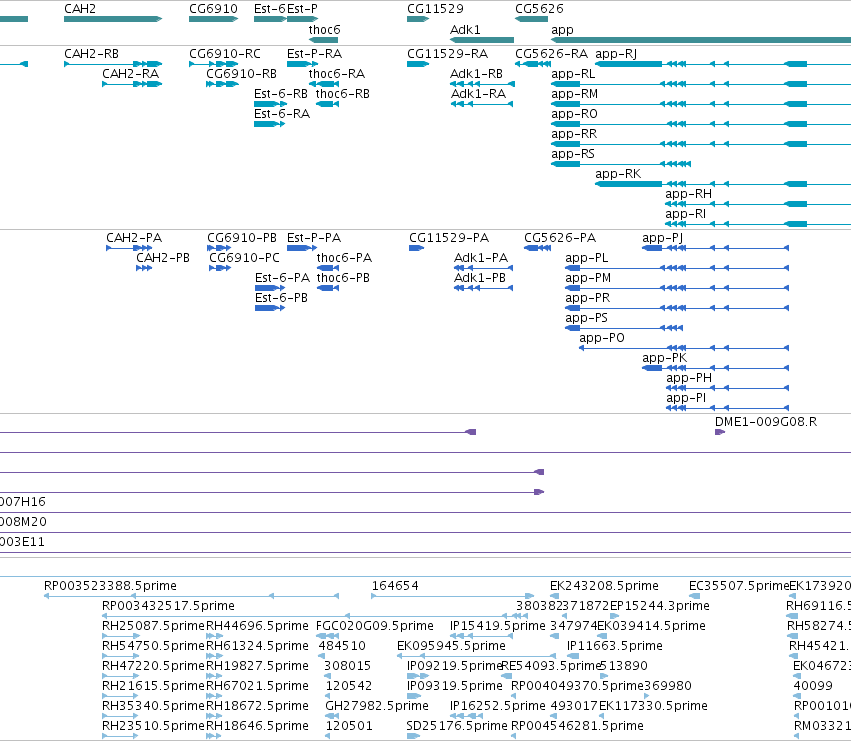Screen dimensions: 851x741
Task: Click EK095945.5prime EST
Action: coord(477,656)
